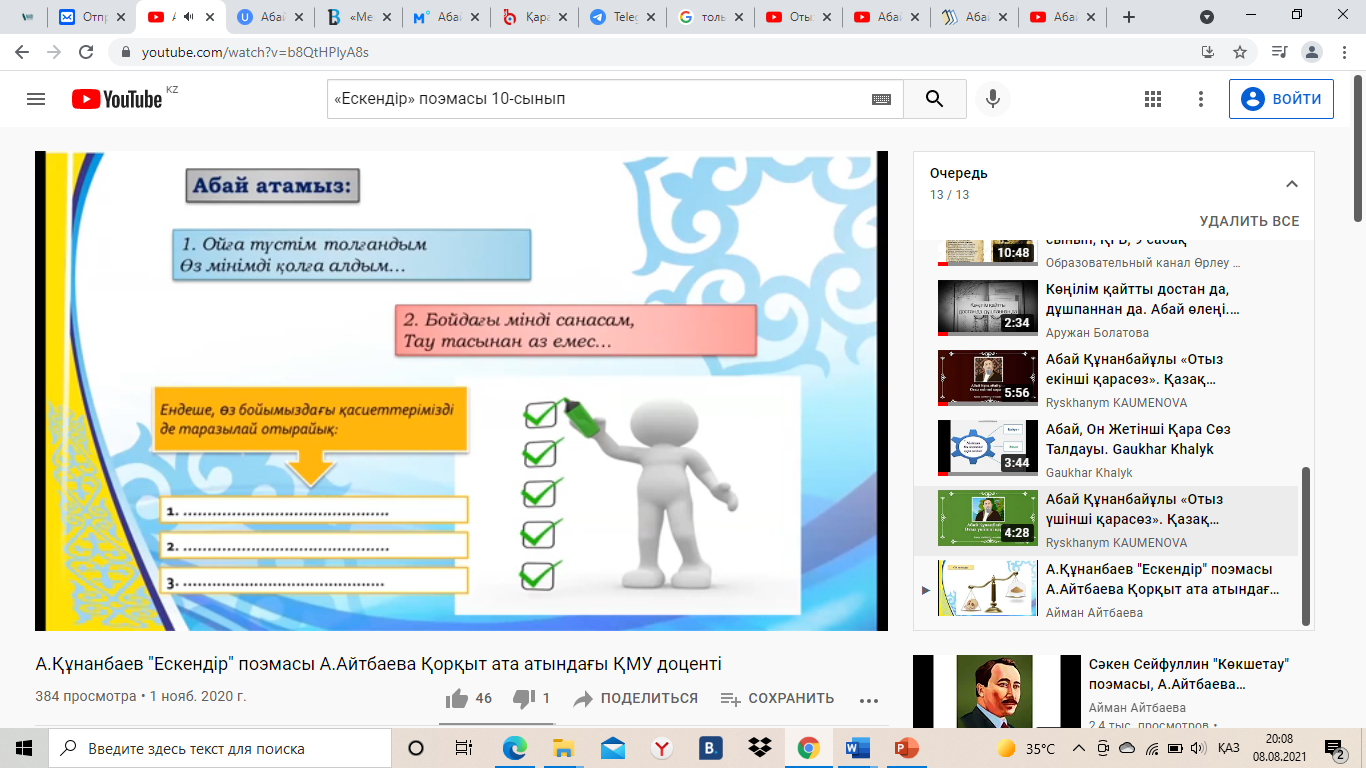Switch to the Кара tab

(534, 17)
